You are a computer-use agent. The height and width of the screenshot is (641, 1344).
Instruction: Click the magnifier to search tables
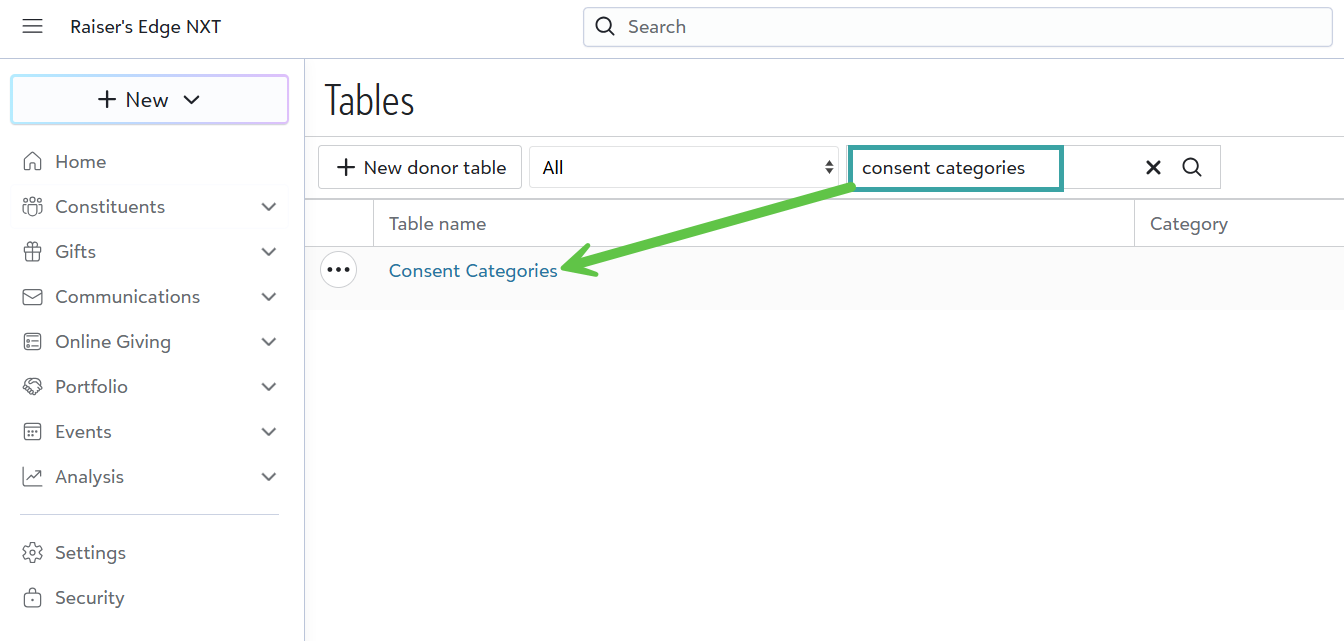tap(1192, 168)
